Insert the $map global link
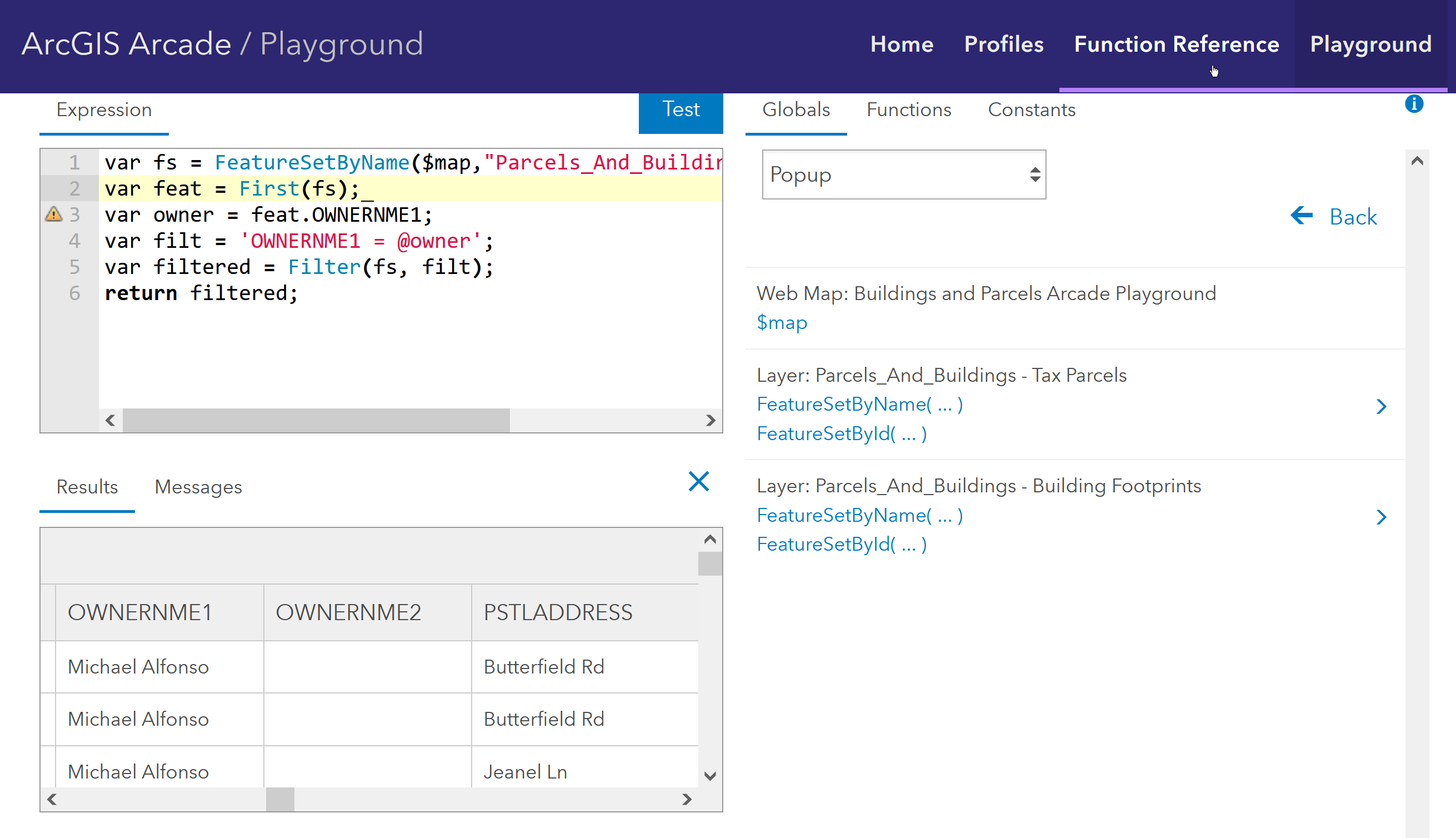The height and width of the screenshot is (838, 1456). pyautogui.click(x=781, y=323)
